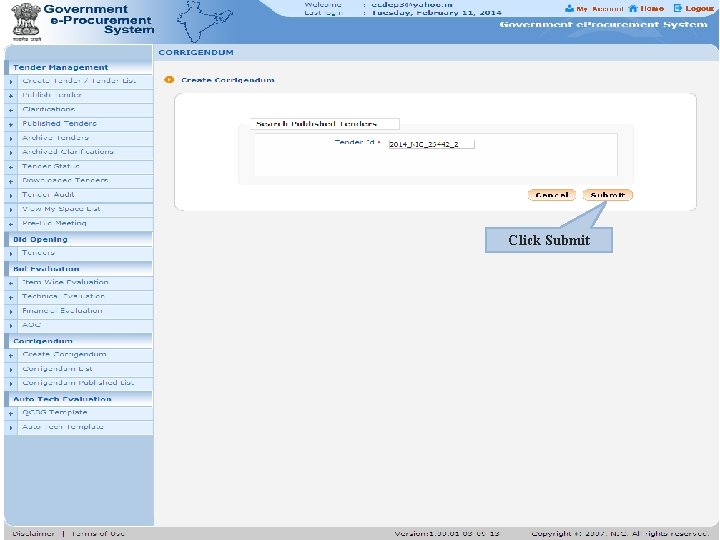
Task: Select the Auto Tech Evaluation section header
Action: coord(62,399)
